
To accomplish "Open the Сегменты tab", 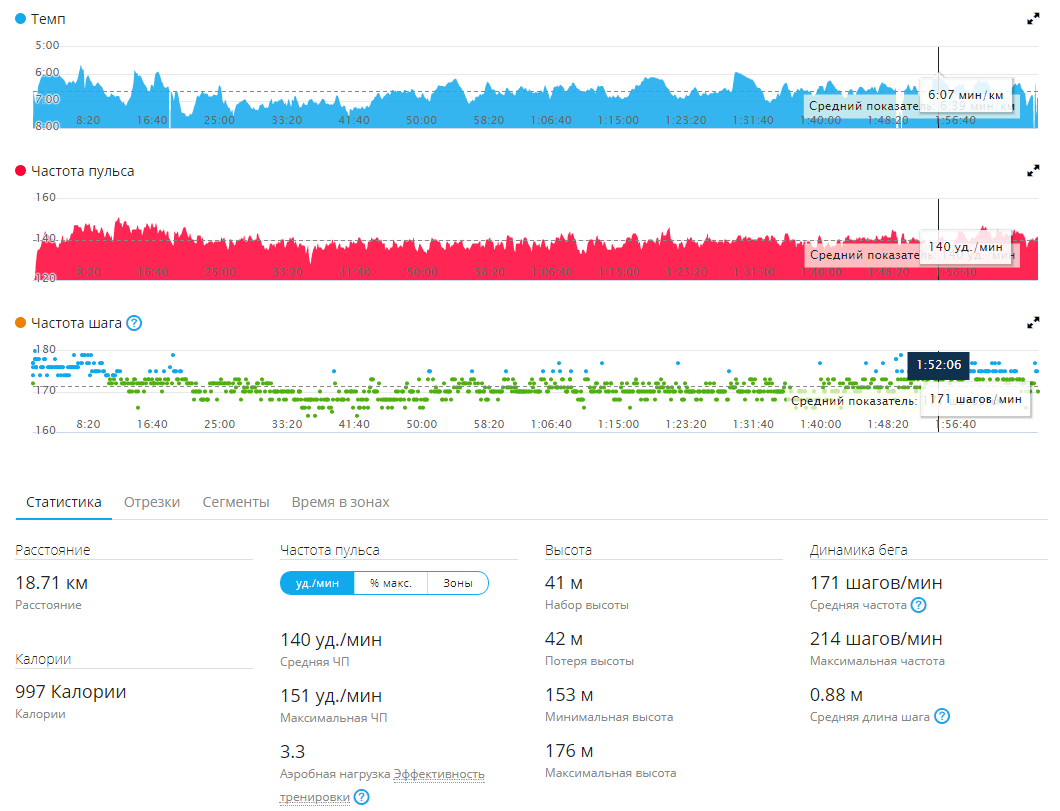I will click(x=236, y=502).
